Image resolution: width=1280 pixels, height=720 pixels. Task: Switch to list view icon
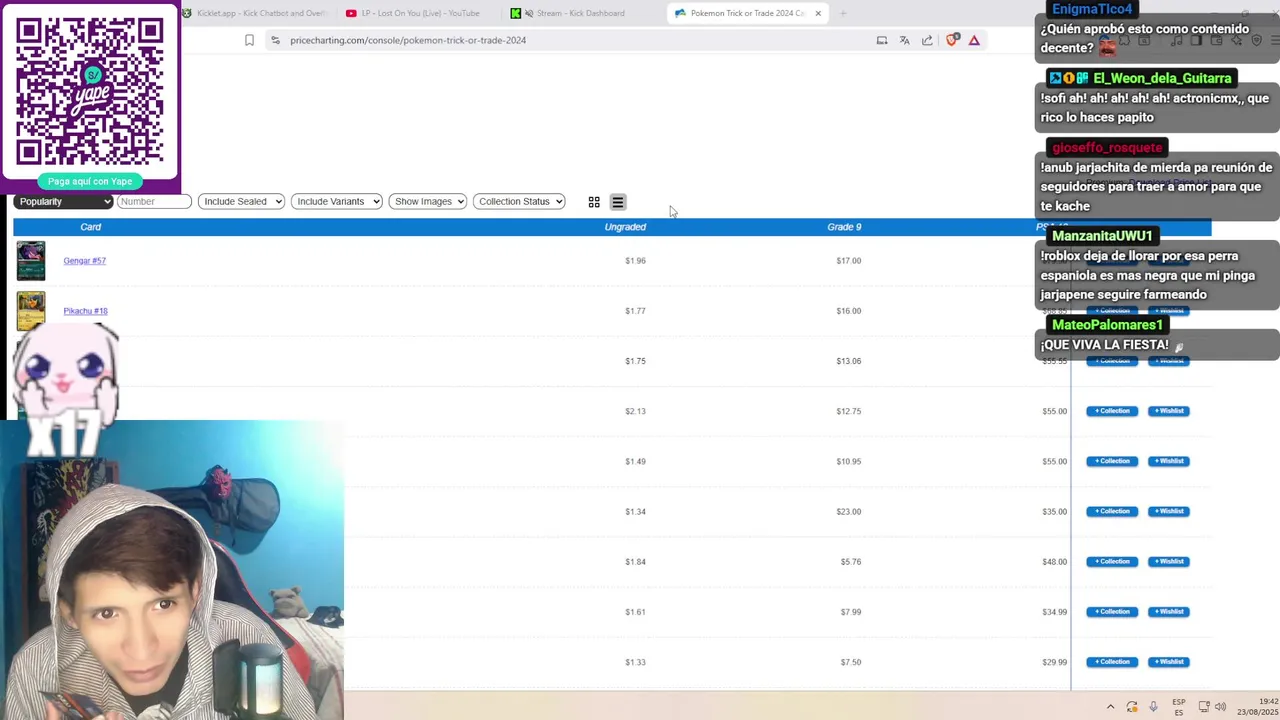click(x=618, y=202)
